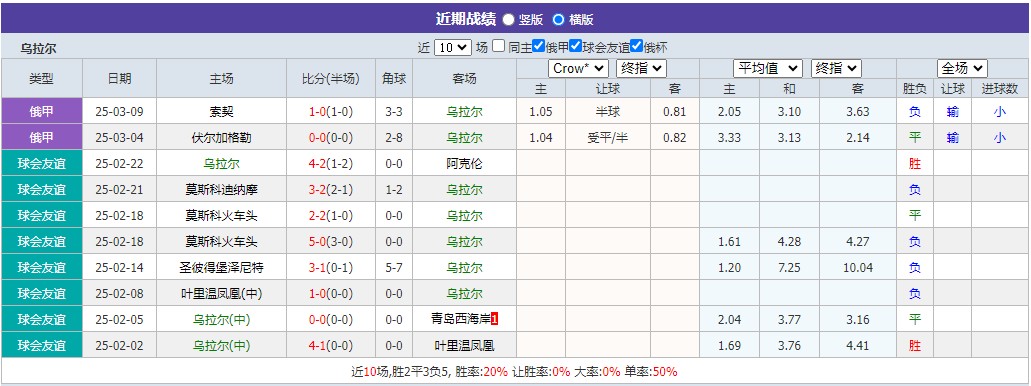Click the 3.63 away odds value
This screenshot has width=1031, height=386.
pyautogui.click(x=858, y=112)
